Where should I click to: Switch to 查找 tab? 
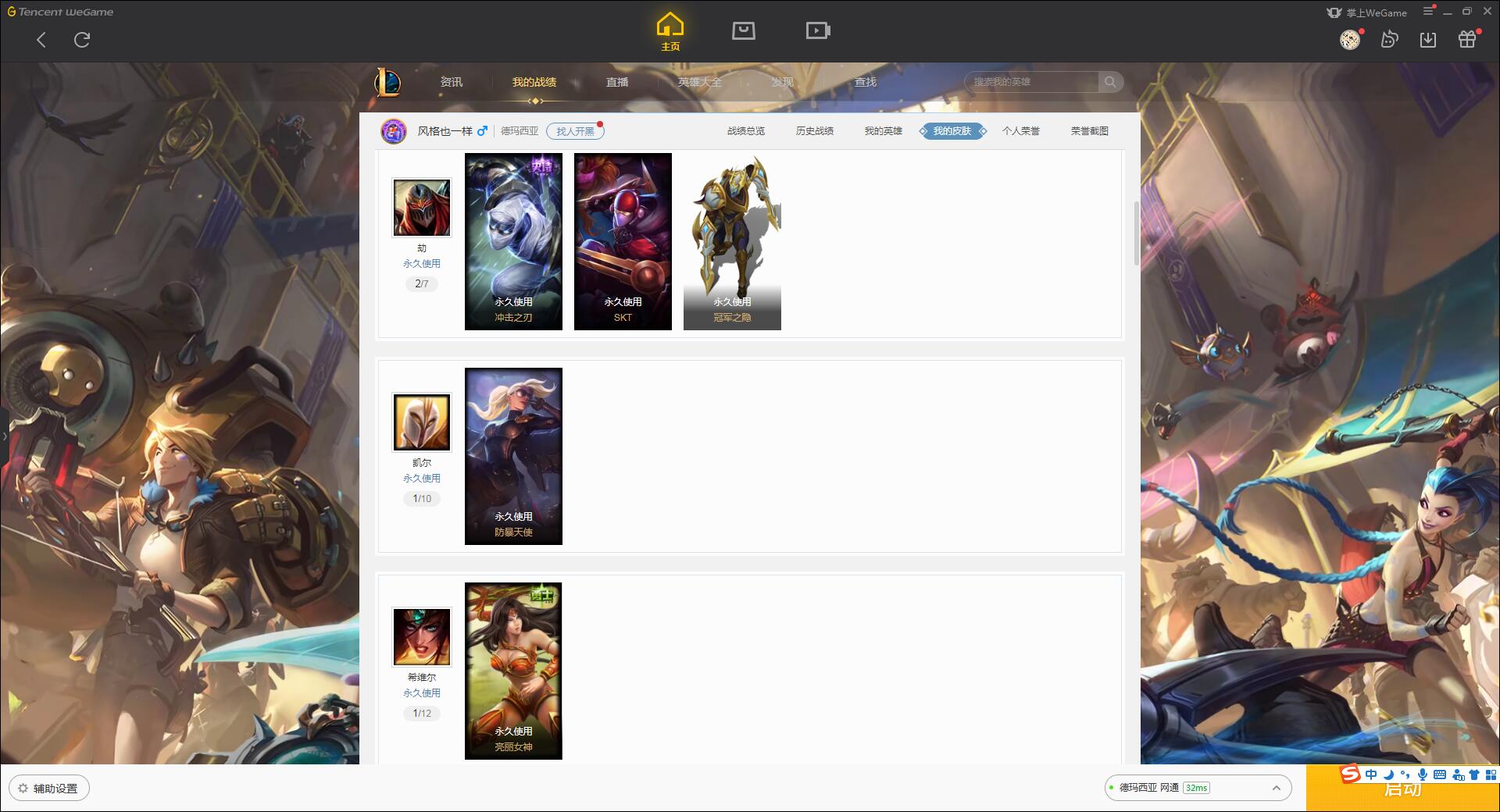tap(866, 82)
